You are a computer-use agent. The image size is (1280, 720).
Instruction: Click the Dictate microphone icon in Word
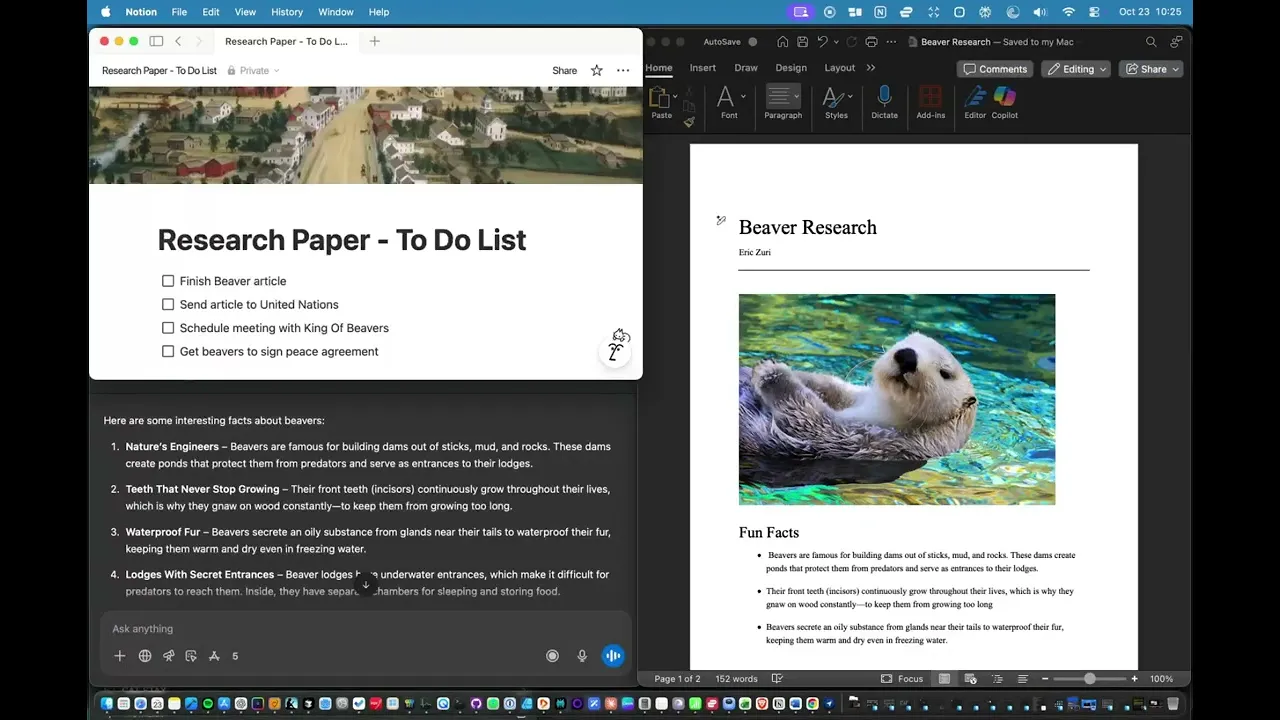(x=884, y=97)
